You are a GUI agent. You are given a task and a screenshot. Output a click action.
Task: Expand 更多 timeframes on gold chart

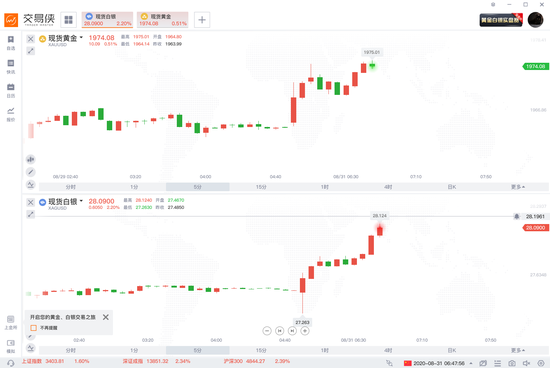tap(518, 187)
